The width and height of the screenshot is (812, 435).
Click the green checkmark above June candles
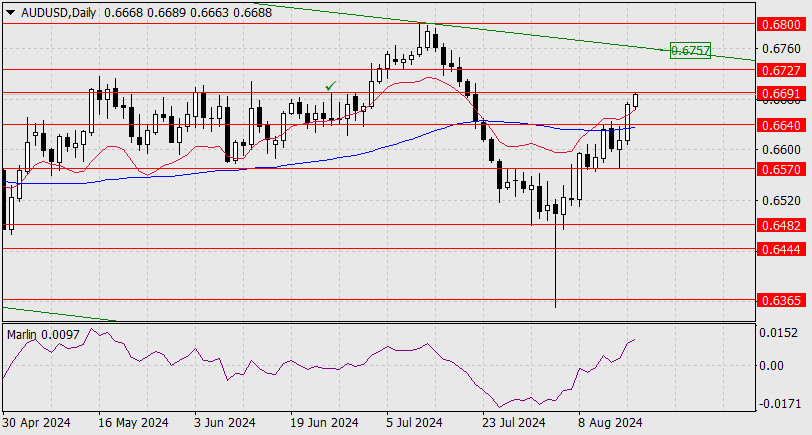[330, 85]
